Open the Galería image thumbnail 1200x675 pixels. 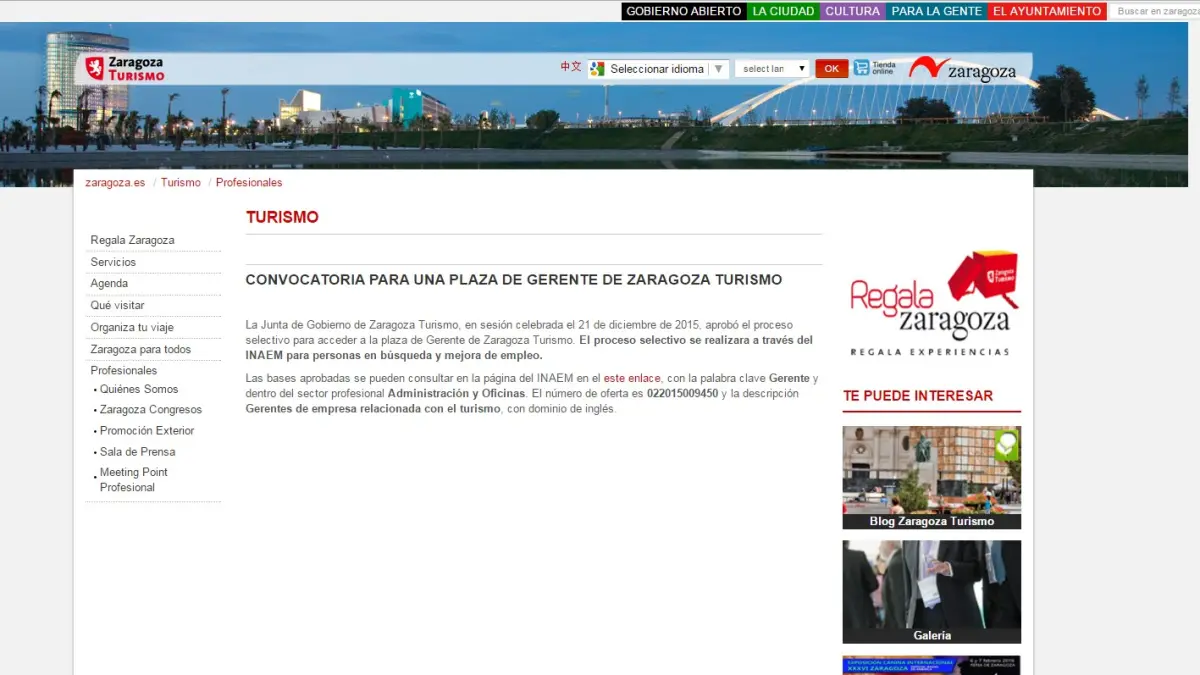(x=931, y=591)
